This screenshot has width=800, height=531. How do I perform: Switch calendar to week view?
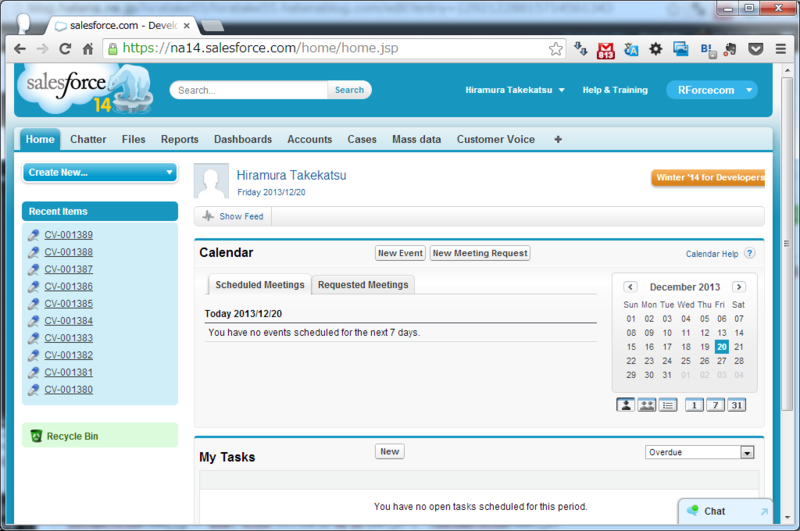715,405
